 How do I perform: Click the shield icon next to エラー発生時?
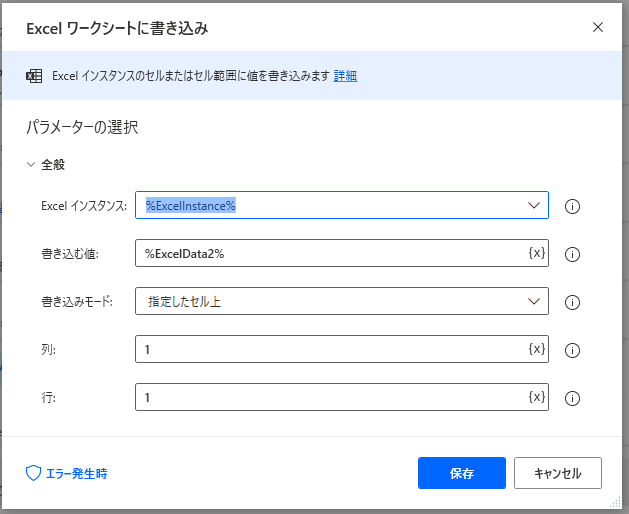click(33, 473)
